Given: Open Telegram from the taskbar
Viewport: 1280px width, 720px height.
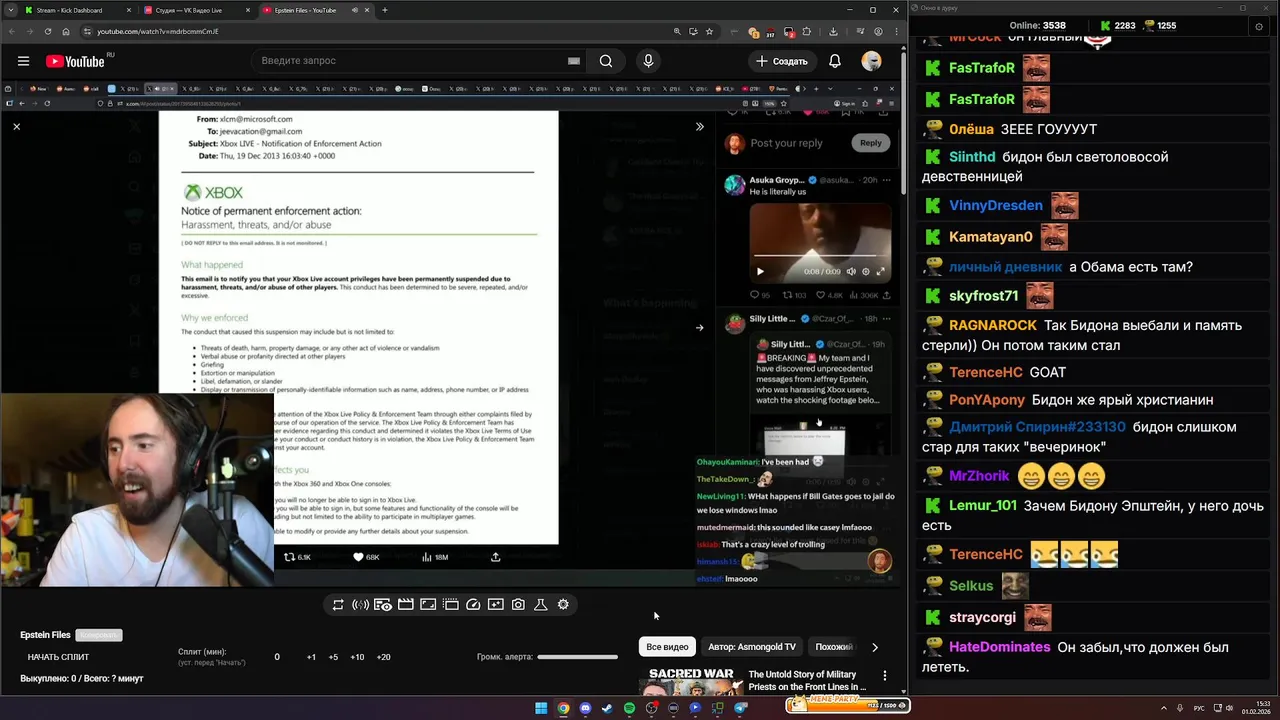Looking at the screenshot, I should pos(741,708).
